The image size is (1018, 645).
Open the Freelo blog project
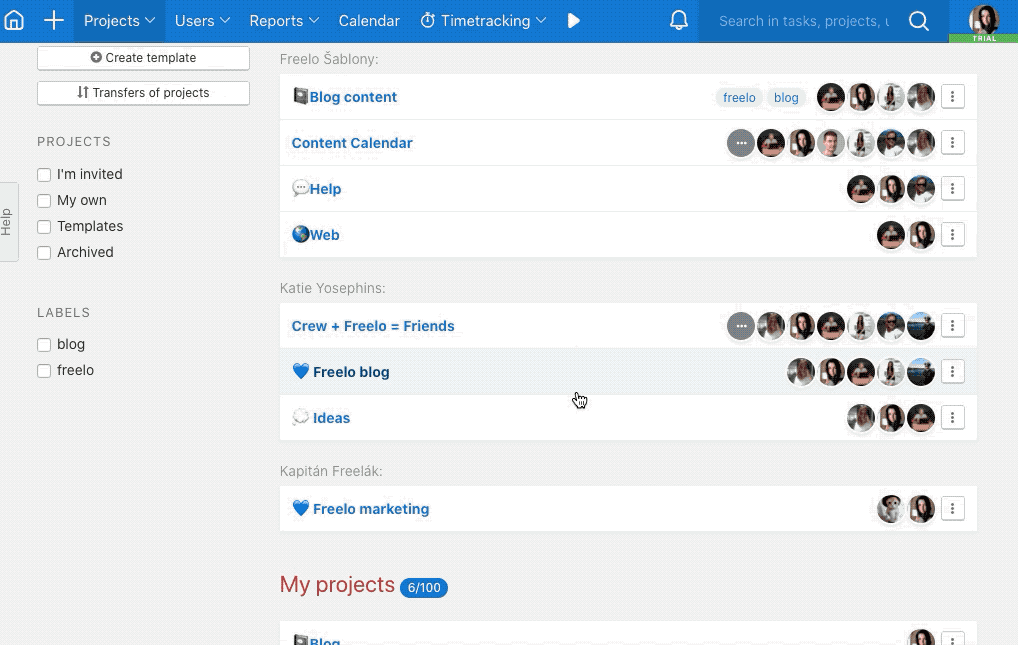351,372
